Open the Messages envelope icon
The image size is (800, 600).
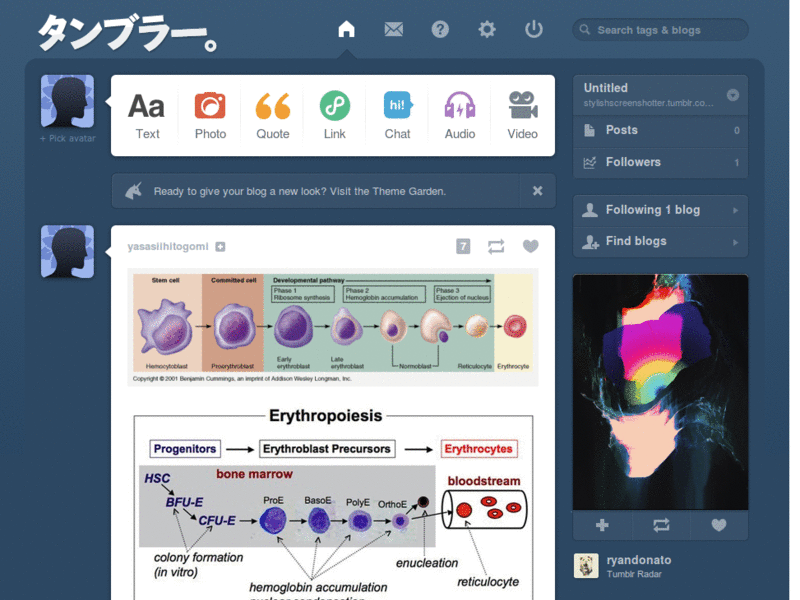pos(393,29)
